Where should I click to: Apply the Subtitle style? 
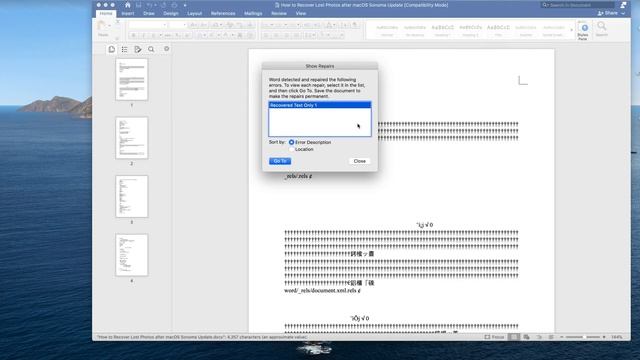(x=526, y=31)
